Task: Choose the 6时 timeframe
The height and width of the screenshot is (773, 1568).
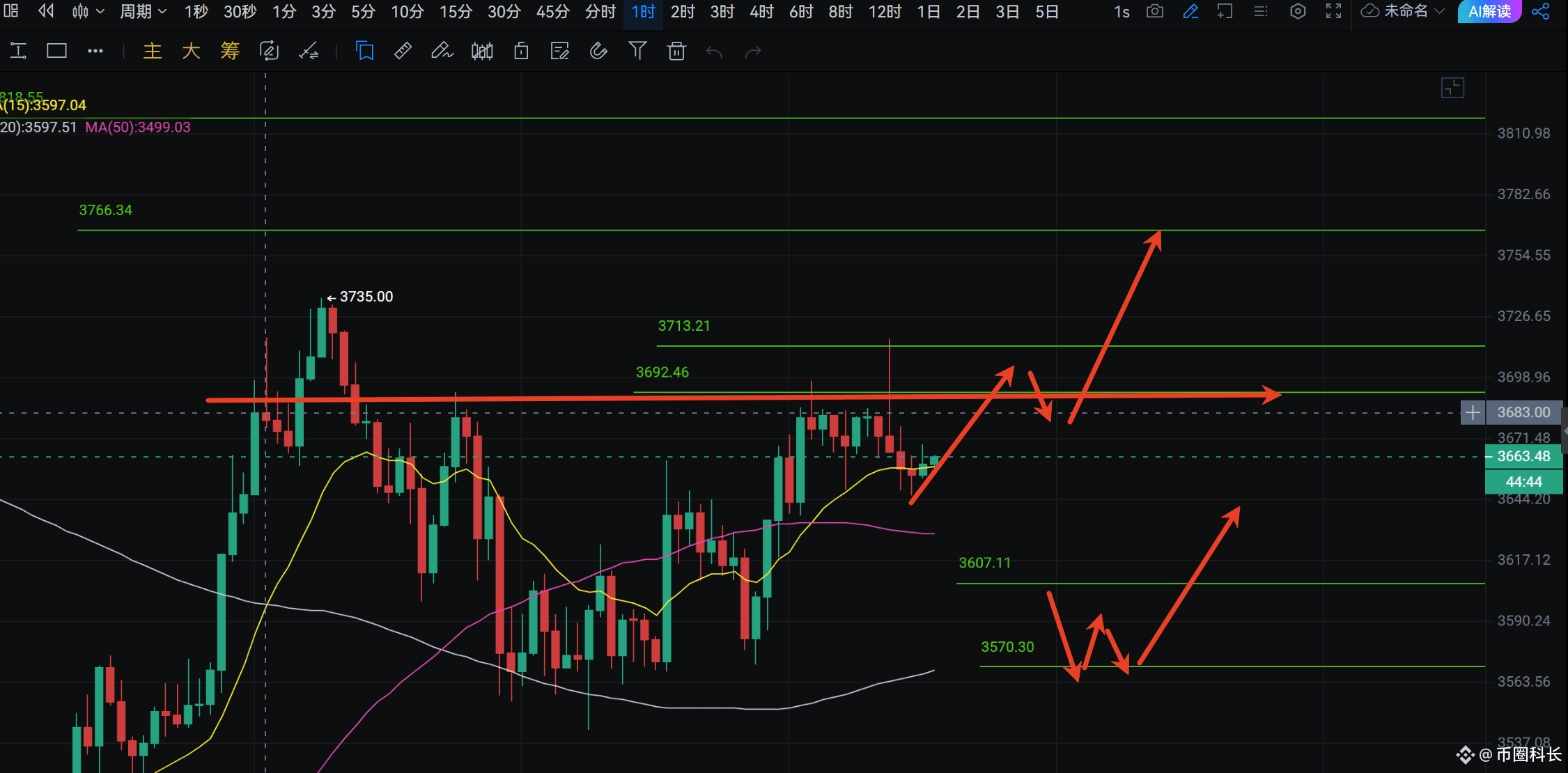Action: click(x=801, y=12)
